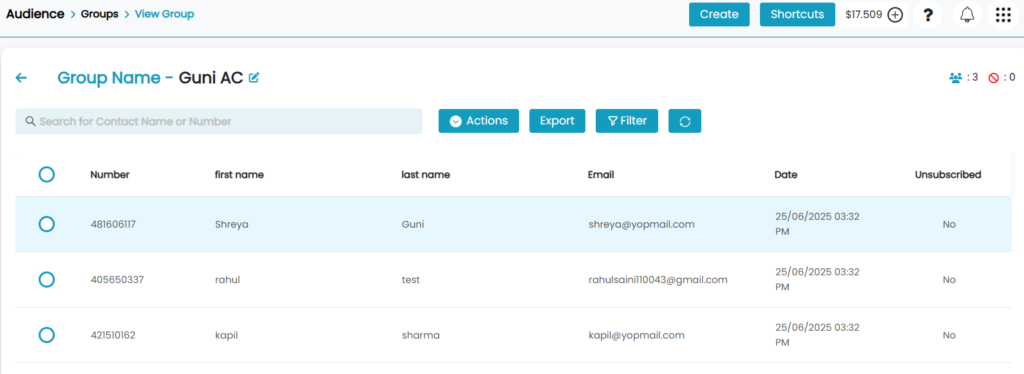Click first name Shreya
Image resolution: width=1024 pixels, height=374 pixels.
[x=232, y=224]
